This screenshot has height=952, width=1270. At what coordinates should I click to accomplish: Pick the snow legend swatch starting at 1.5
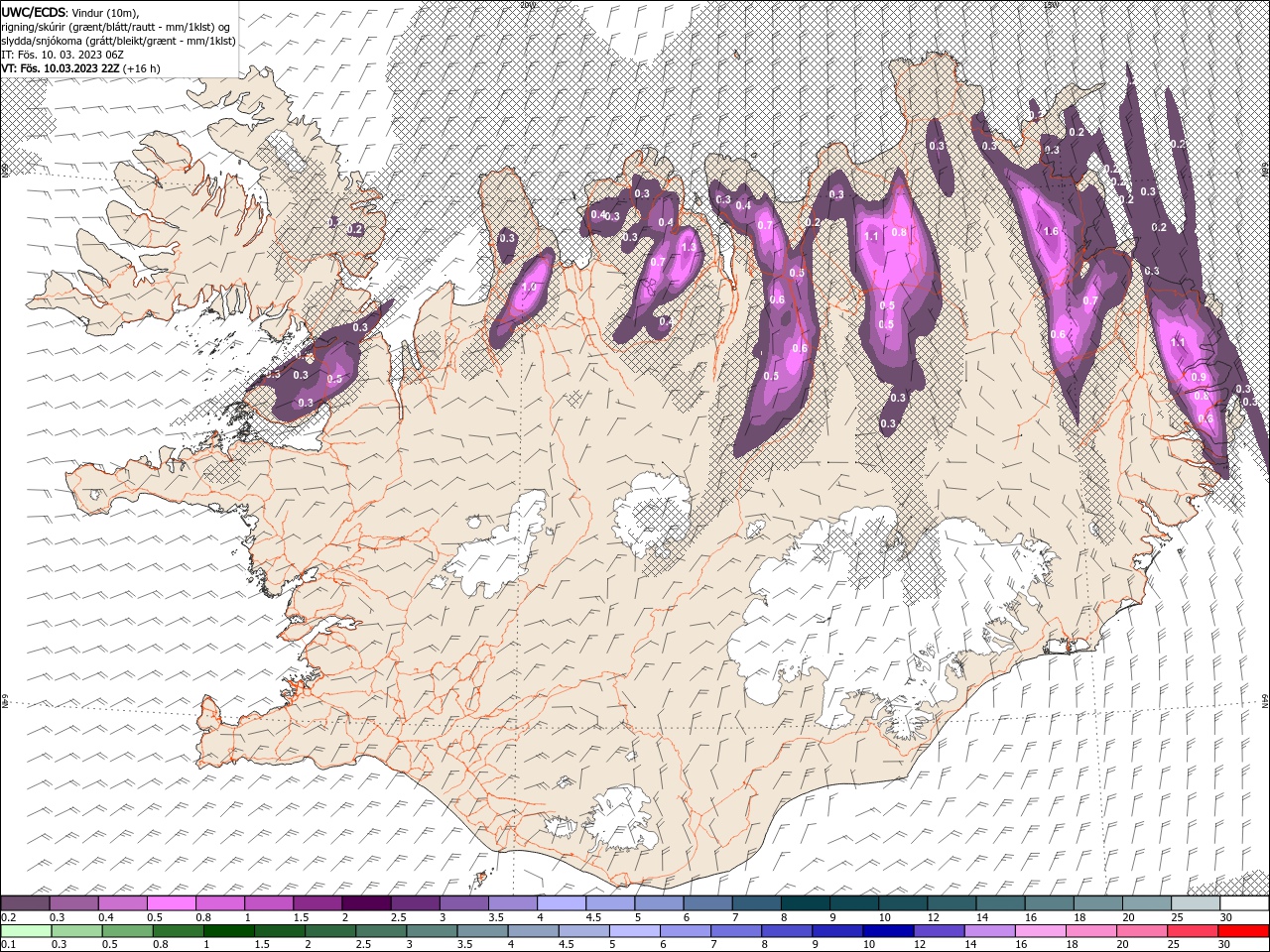[317, 903]
